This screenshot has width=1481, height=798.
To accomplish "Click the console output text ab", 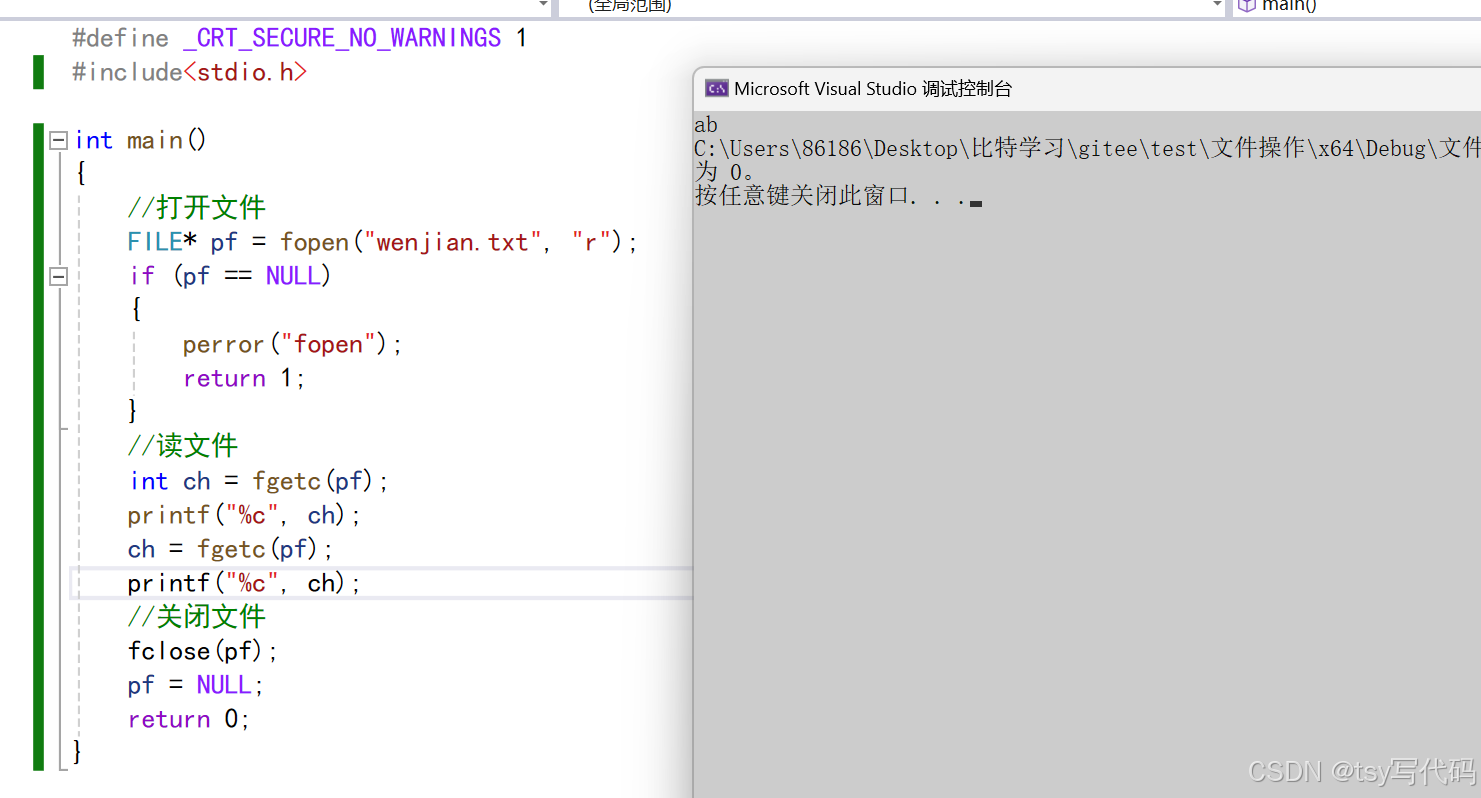I will click(706, 125).
